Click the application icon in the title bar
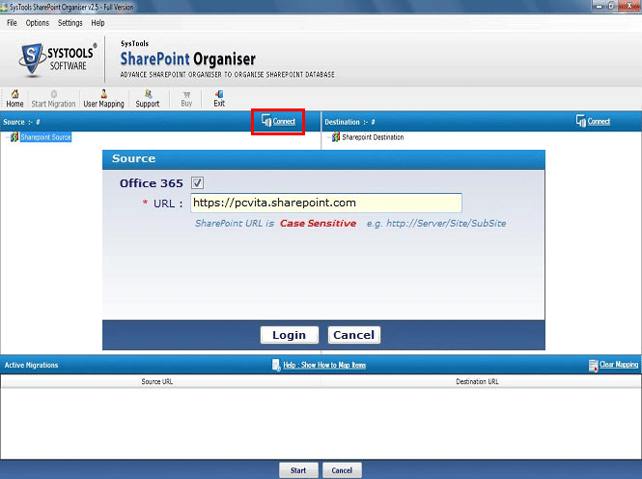Image resolution: width=642 pixels, height=479 pixels. pos(4,7)
